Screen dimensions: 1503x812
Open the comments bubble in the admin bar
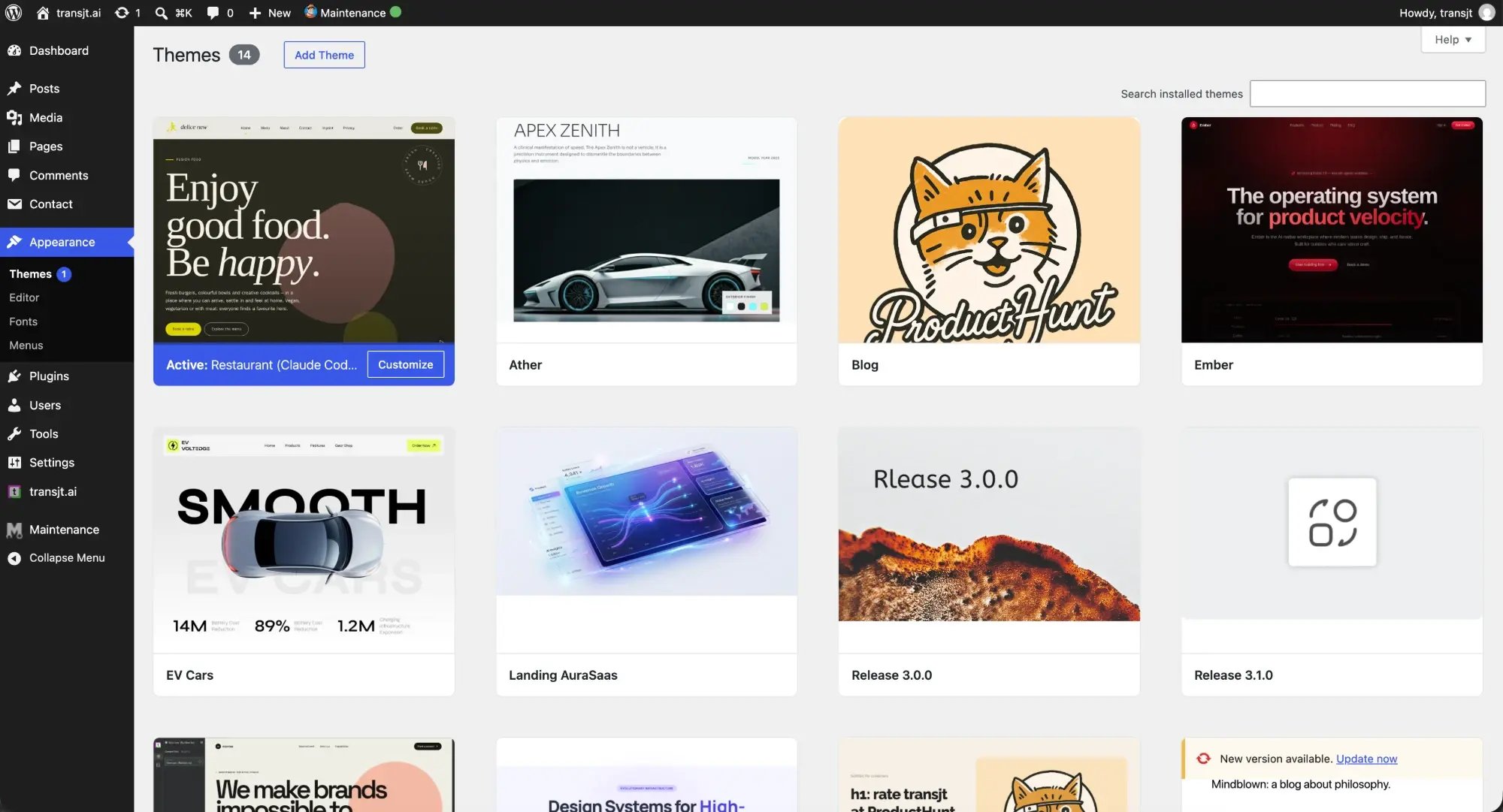pos(213,13)
